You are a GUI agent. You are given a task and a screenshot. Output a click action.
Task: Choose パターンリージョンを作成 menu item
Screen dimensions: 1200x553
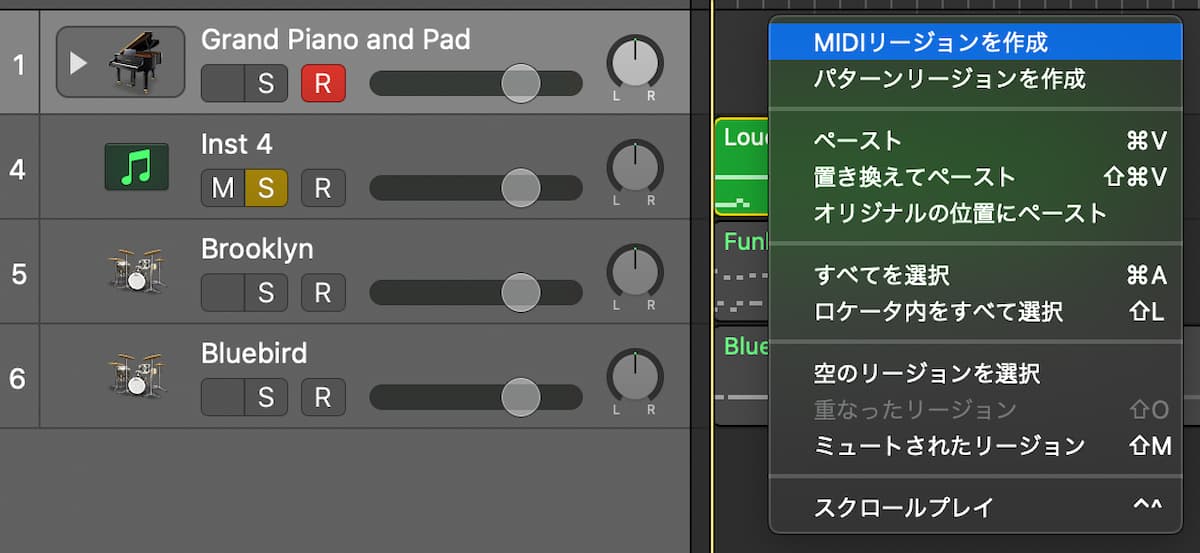pyautogui.click(x=975, y=78)
